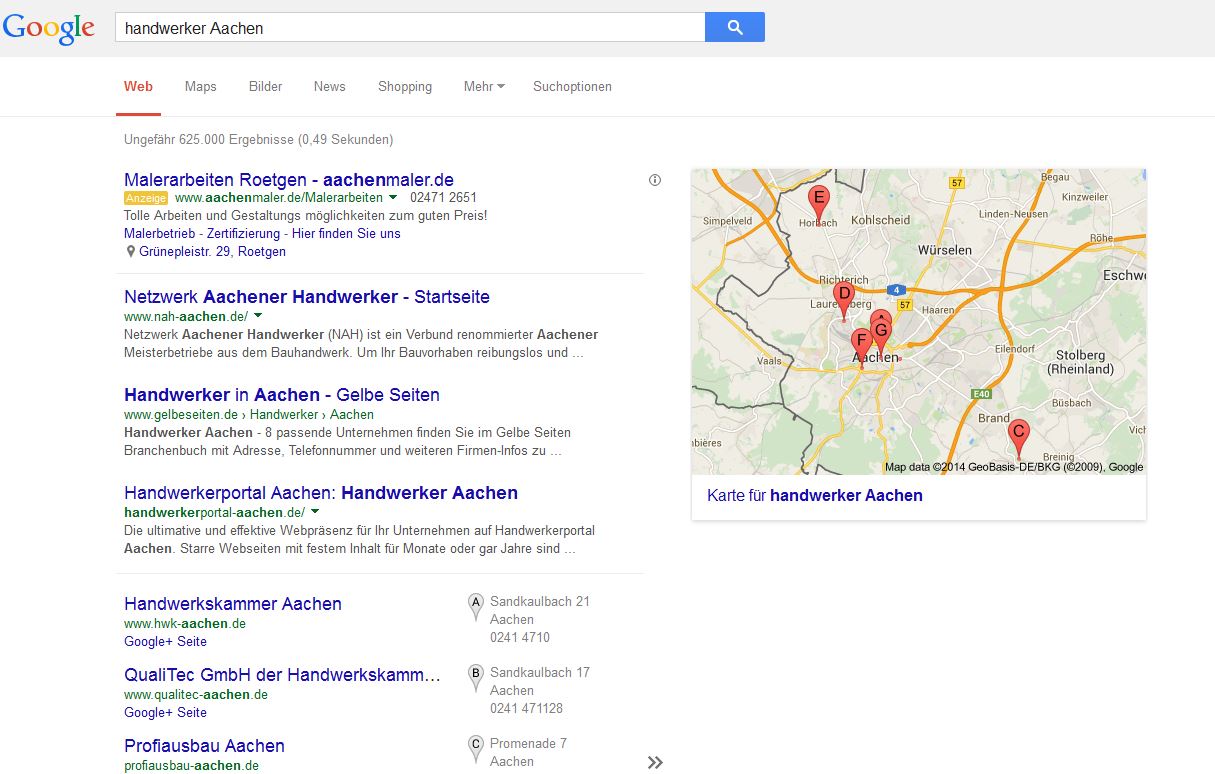Click address text Sandkaulbach 21

pyautogui.click(x=540, y=602)
